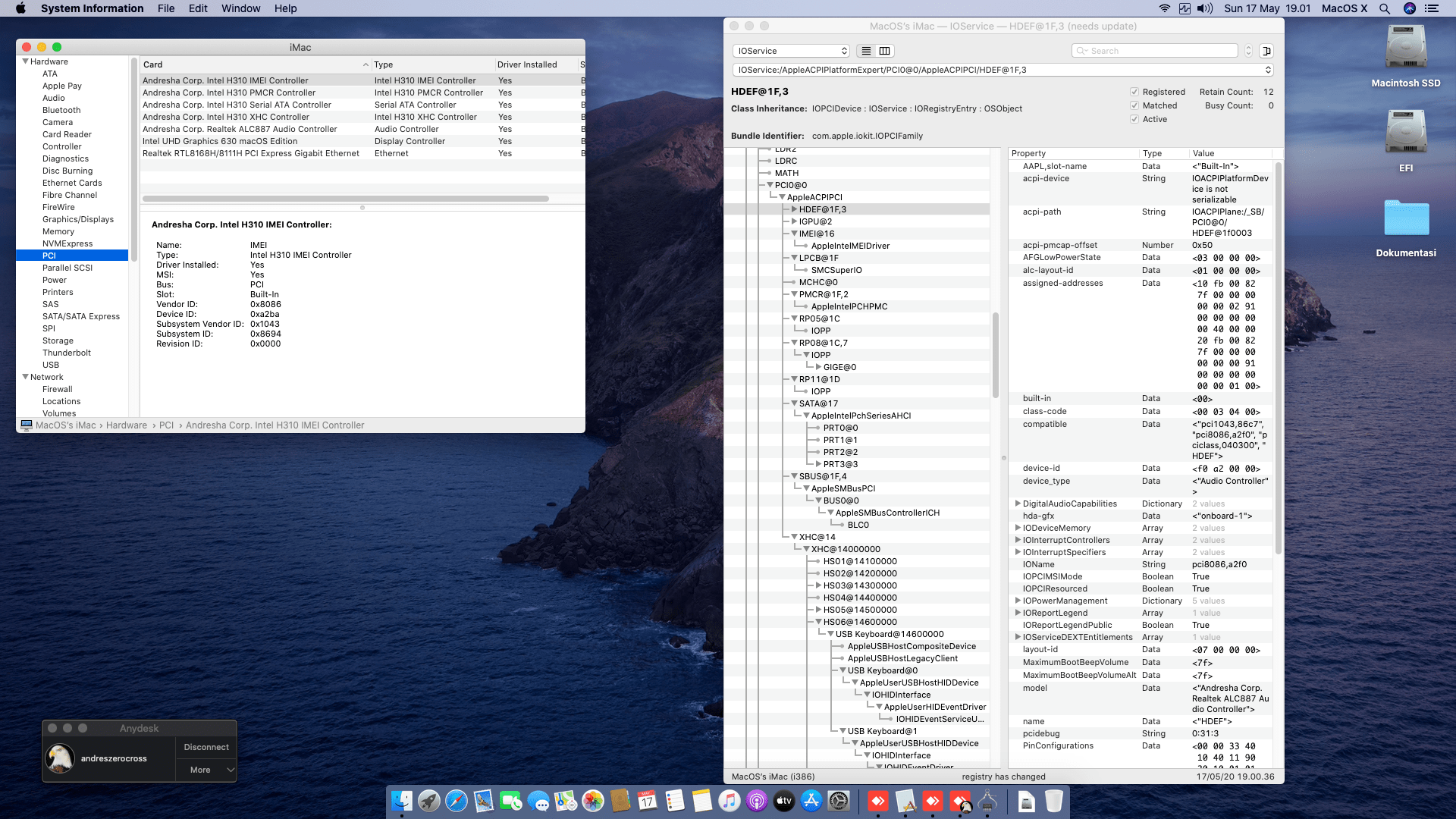Open the IOService plane dropdown
Image resolution: width=1456 pixels, height=819 pixels.
pyautogui.click(x=791, y=51)
